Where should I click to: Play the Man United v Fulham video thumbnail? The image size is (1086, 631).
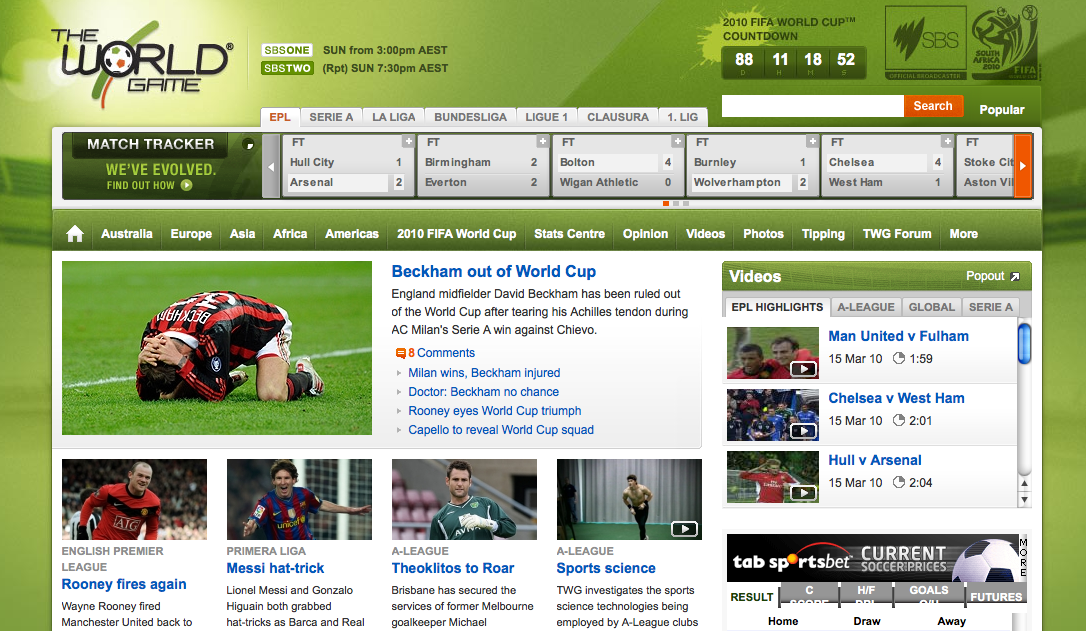772,353
